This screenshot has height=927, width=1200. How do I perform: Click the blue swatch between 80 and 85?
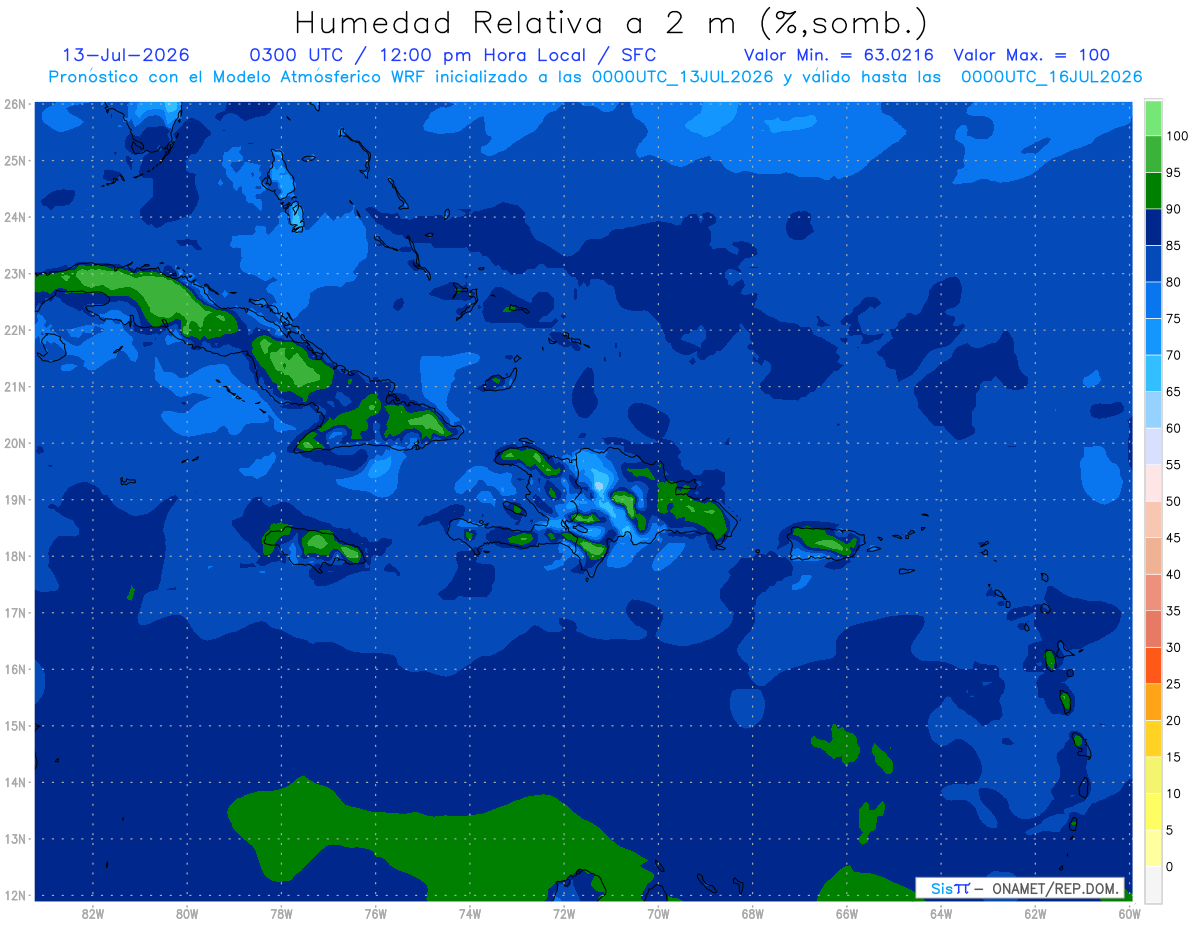click(1153, 265)
